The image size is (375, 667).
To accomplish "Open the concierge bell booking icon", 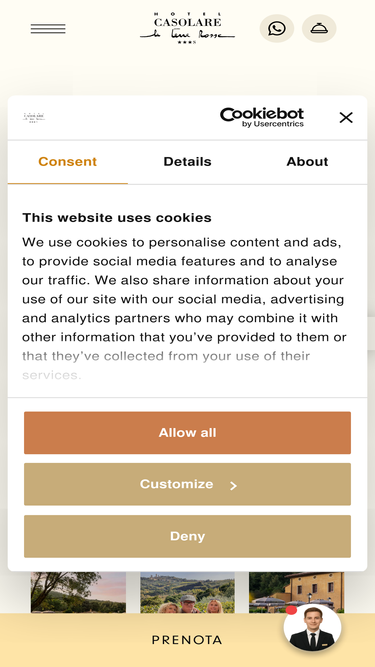I will tap(319, 29).
